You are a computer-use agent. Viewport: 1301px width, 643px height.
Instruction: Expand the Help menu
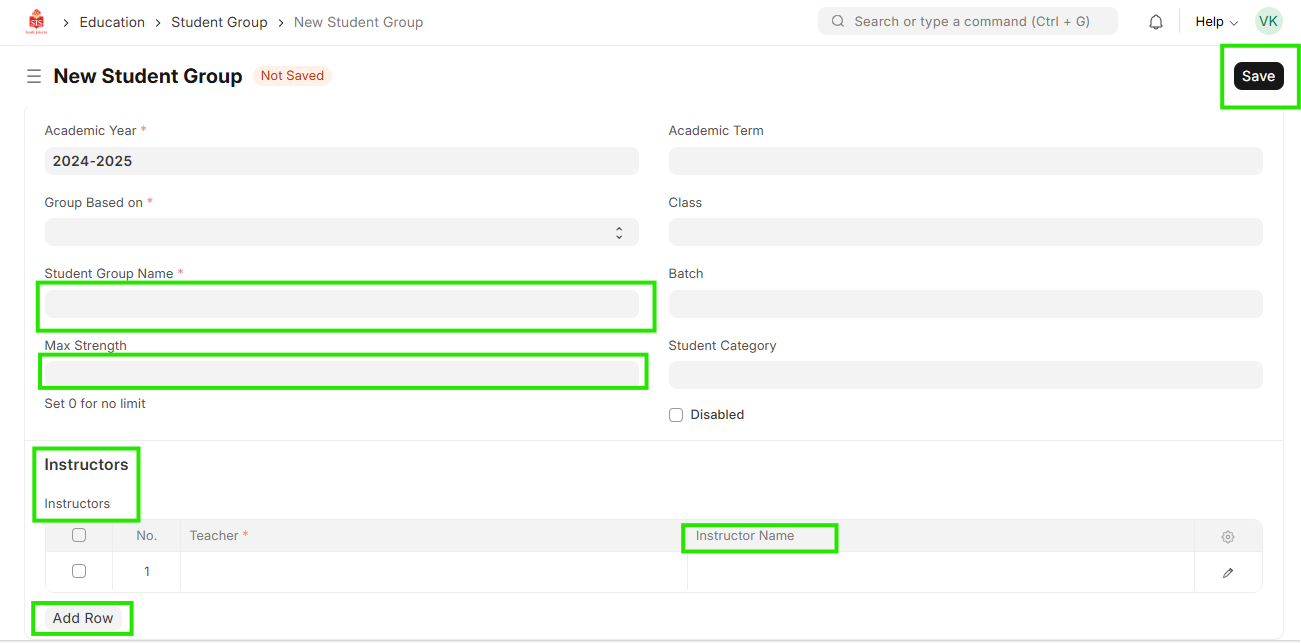[x=1216, y=22]
